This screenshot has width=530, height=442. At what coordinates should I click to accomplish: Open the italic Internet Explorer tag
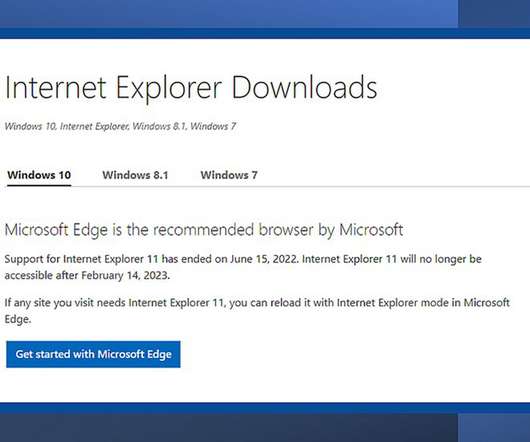tap(94, 126)
